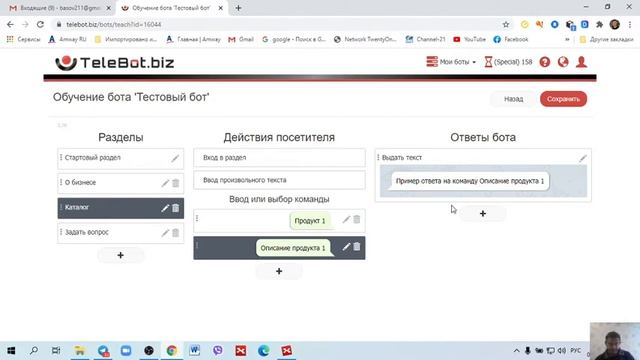The image size is (640, 360).
Task: Click the 'Сохранить' button
Action: coord(563,99)
